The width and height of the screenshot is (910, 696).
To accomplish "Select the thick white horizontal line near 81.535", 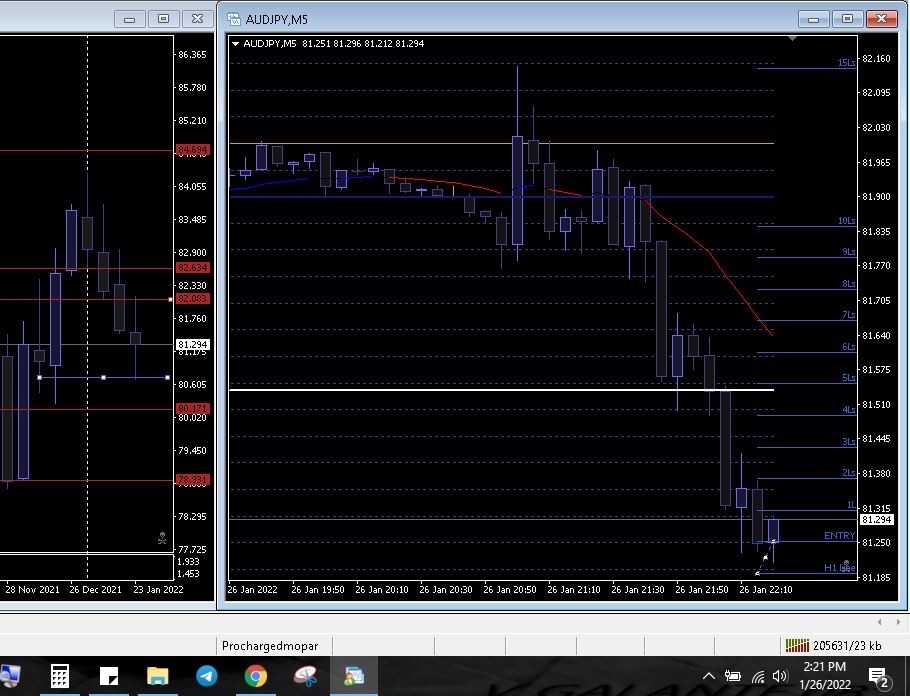I will pos(501,390).
